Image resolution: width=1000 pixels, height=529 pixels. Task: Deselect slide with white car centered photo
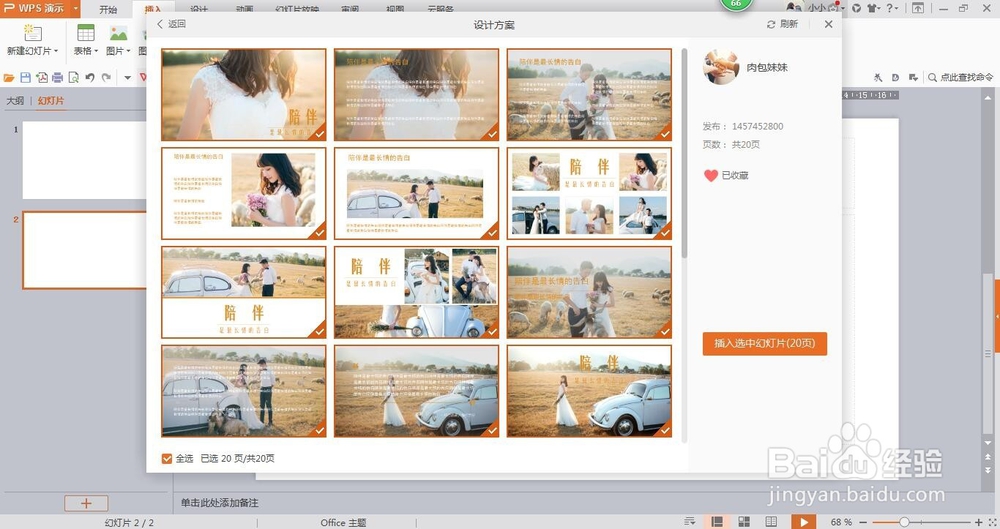coord(416,193)
